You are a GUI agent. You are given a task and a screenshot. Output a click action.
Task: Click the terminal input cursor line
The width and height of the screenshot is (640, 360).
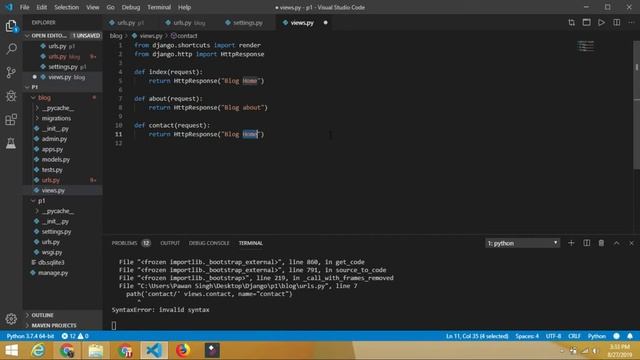pos(114,325)
